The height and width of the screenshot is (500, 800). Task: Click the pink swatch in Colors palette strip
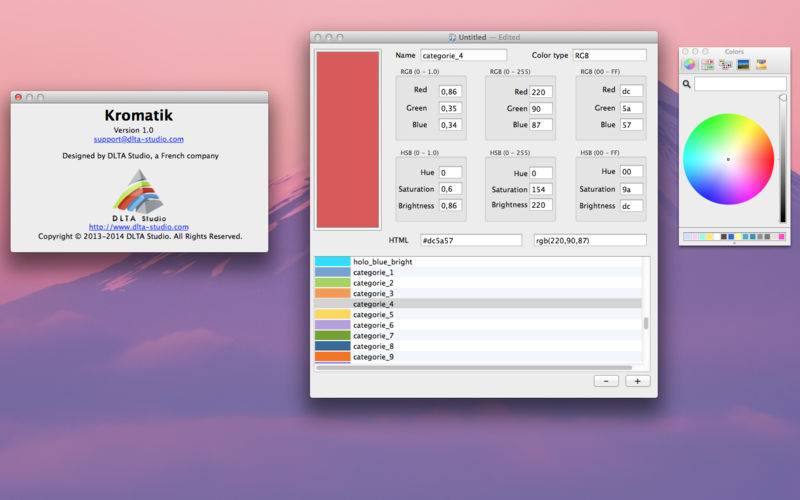pyautogui.click(x=782, y=236)
